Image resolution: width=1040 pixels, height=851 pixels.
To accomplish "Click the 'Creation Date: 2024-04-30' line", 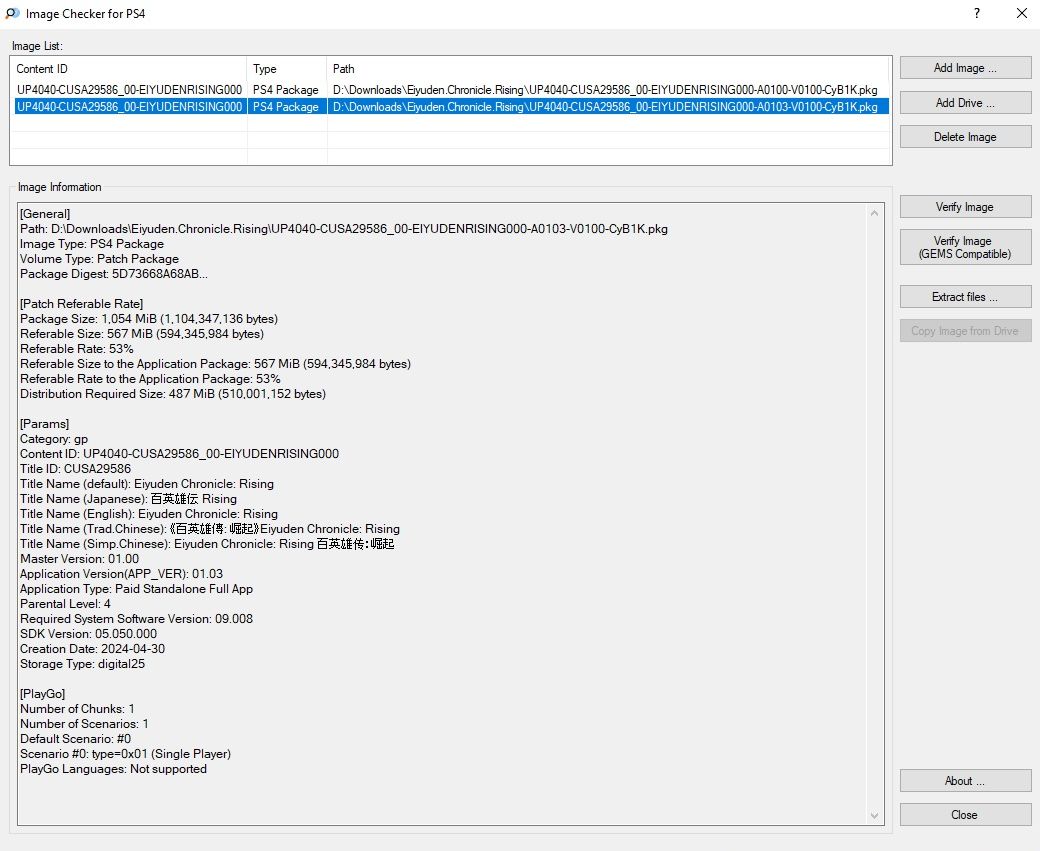I will (92, 649).
